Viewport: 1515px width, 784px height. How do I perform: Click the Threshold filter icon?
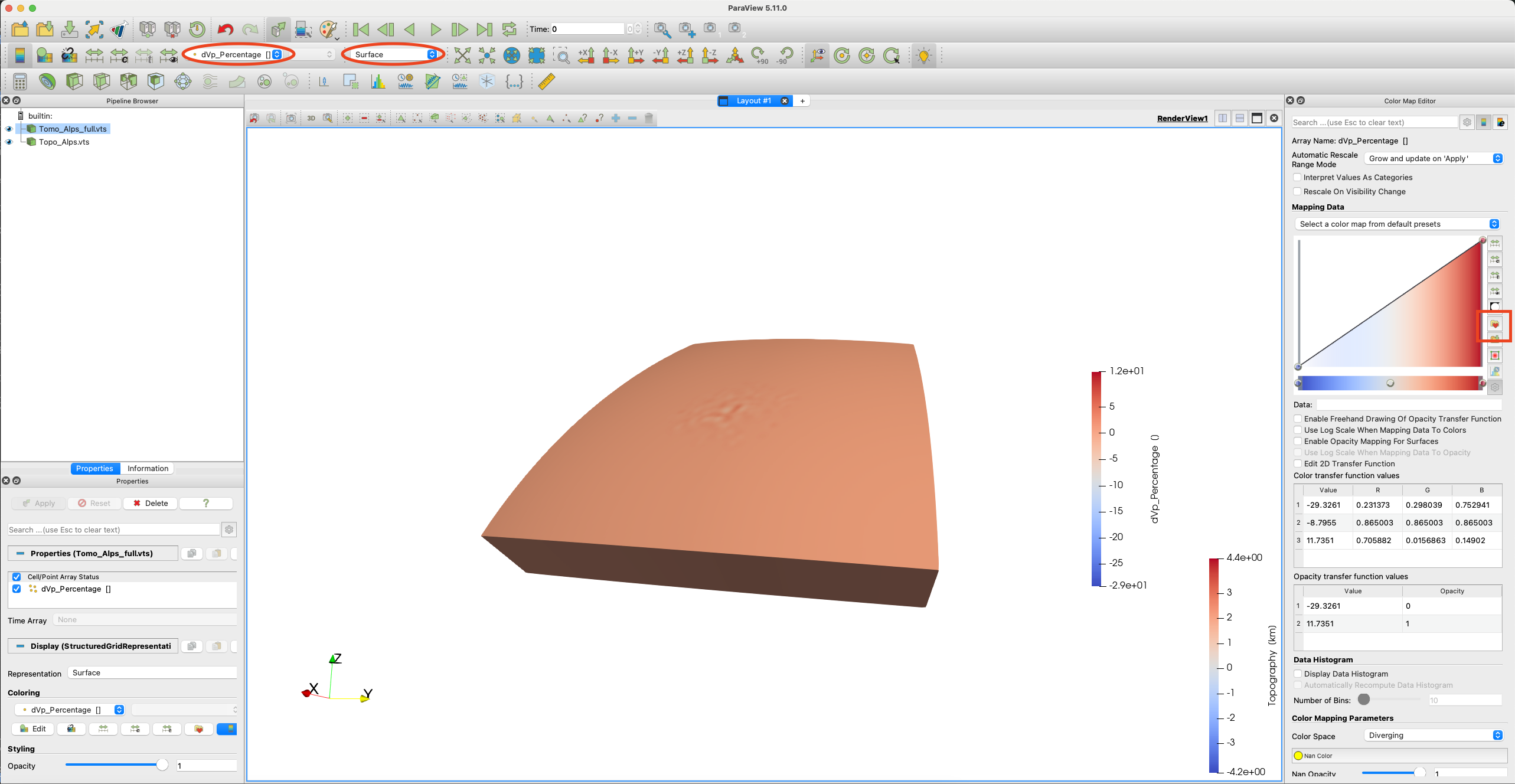[x=129, y=81]
